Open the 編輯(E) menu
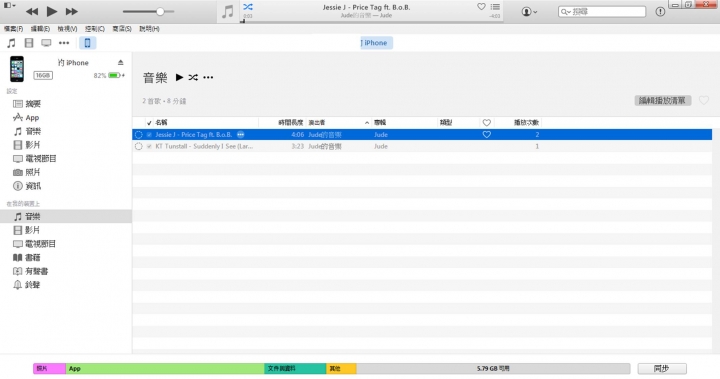Image resolution: width=720 pixels, height=379 pixels. coord(40,28)
